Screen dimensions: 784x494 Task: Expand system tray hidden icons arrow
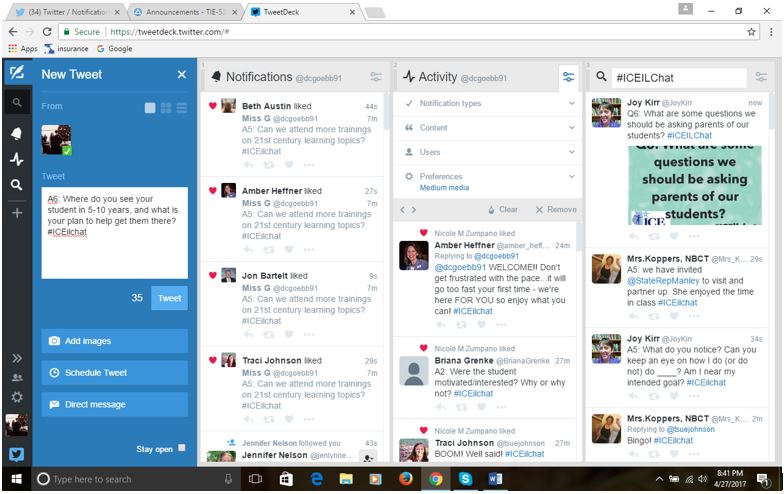point(659,479)
